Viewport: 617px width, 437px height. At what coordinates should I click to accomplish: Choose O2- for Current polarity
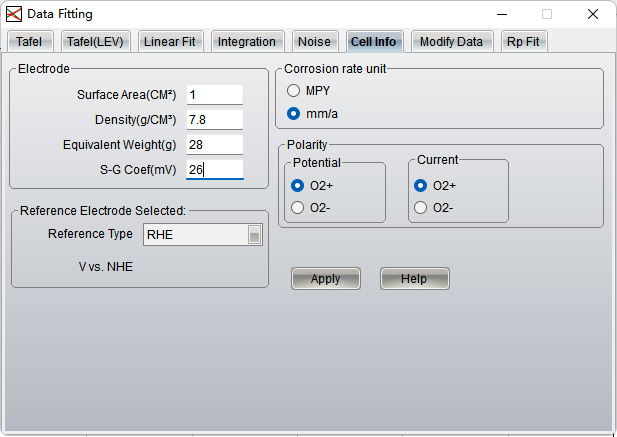(421, 207)
